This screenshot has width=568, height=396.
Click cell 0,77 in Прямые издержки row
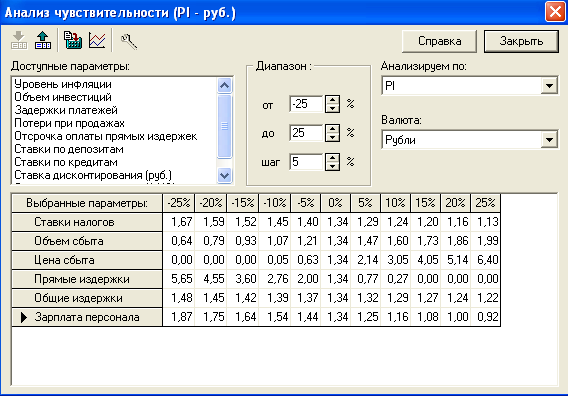367,279
